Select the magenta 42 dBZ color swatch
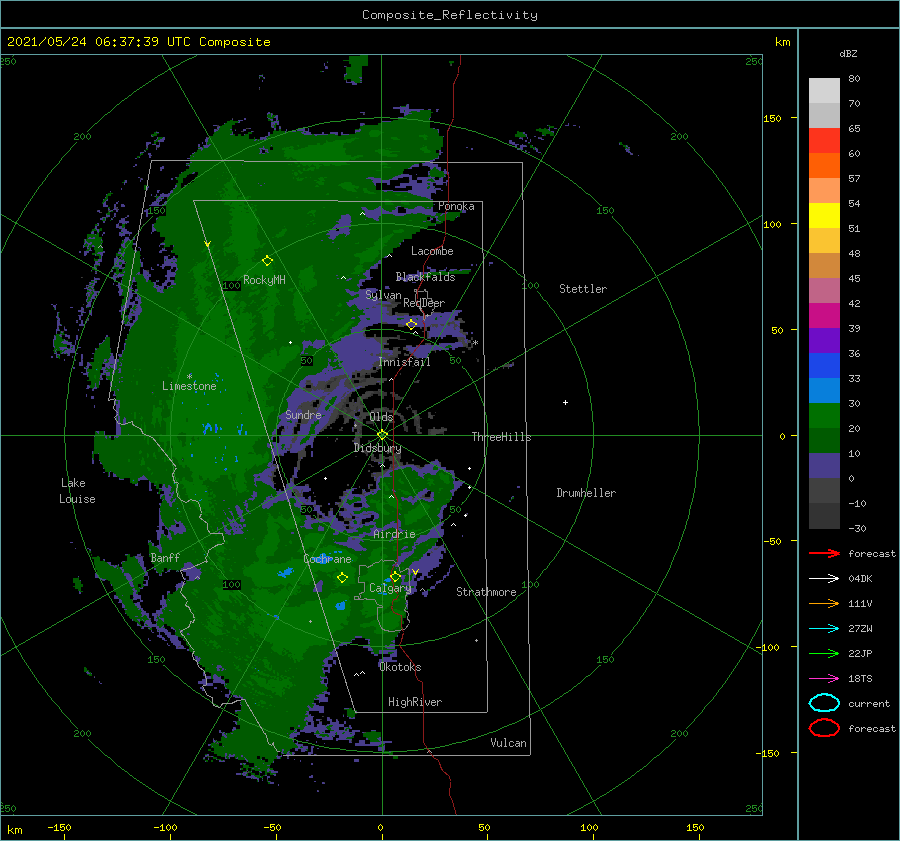 pyautogui.click(x=824, y=315)
